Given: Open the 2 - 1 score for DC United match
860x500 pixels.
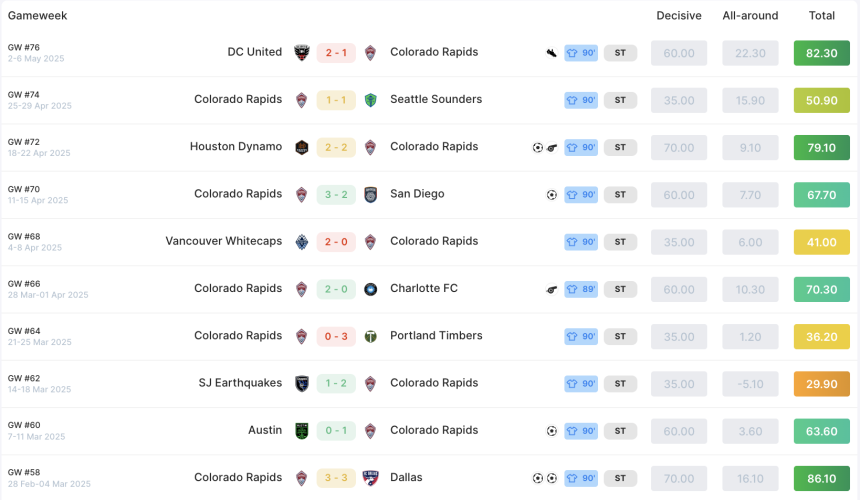Looking at the screenshot, I should 336,53.
